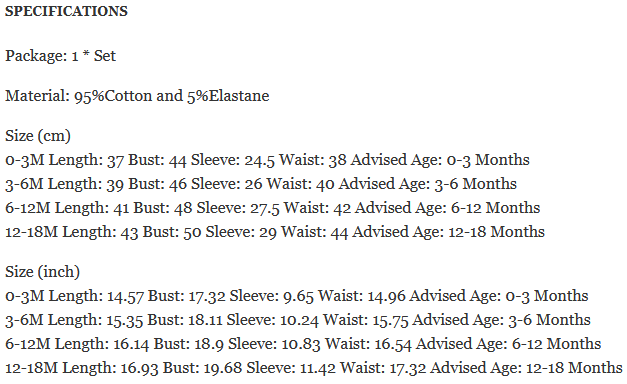Click the inch row with Length: 14.57

297,296
